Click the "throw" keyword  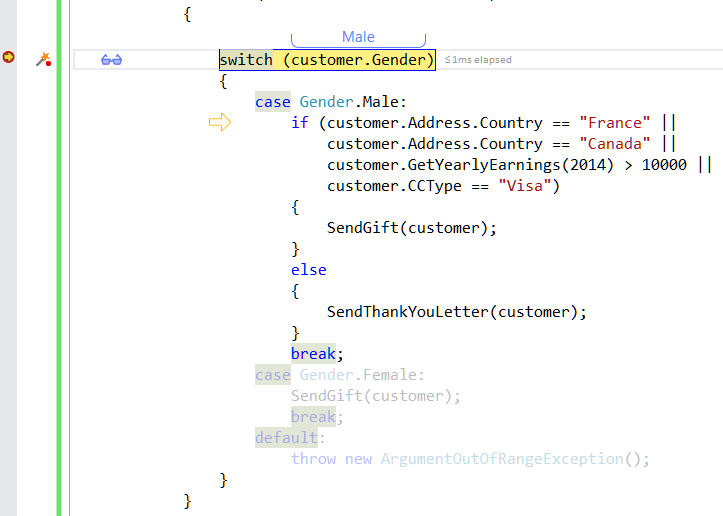coord(313,459)
